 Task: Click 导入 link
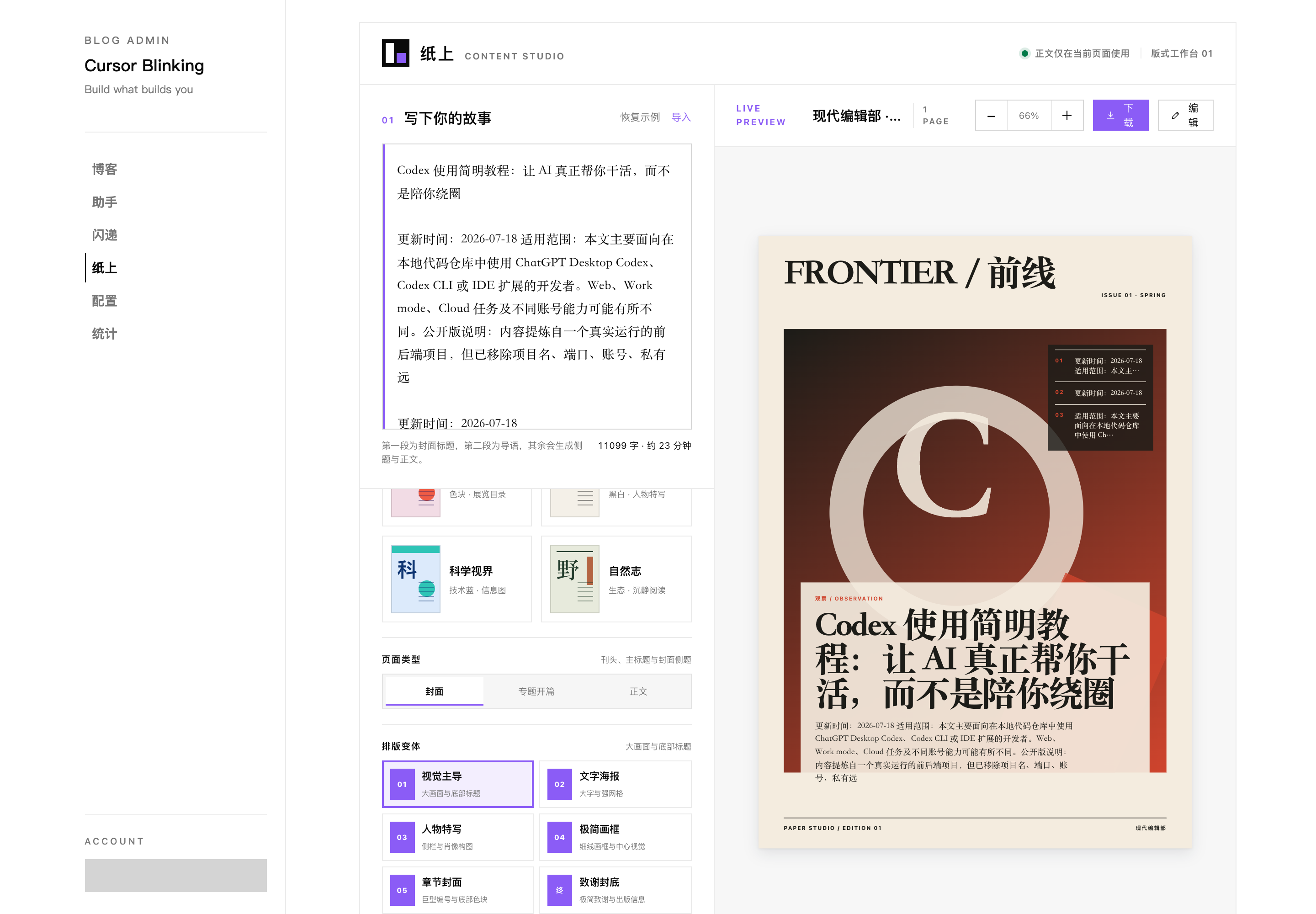pyautogui.click(x=681, y=117)
